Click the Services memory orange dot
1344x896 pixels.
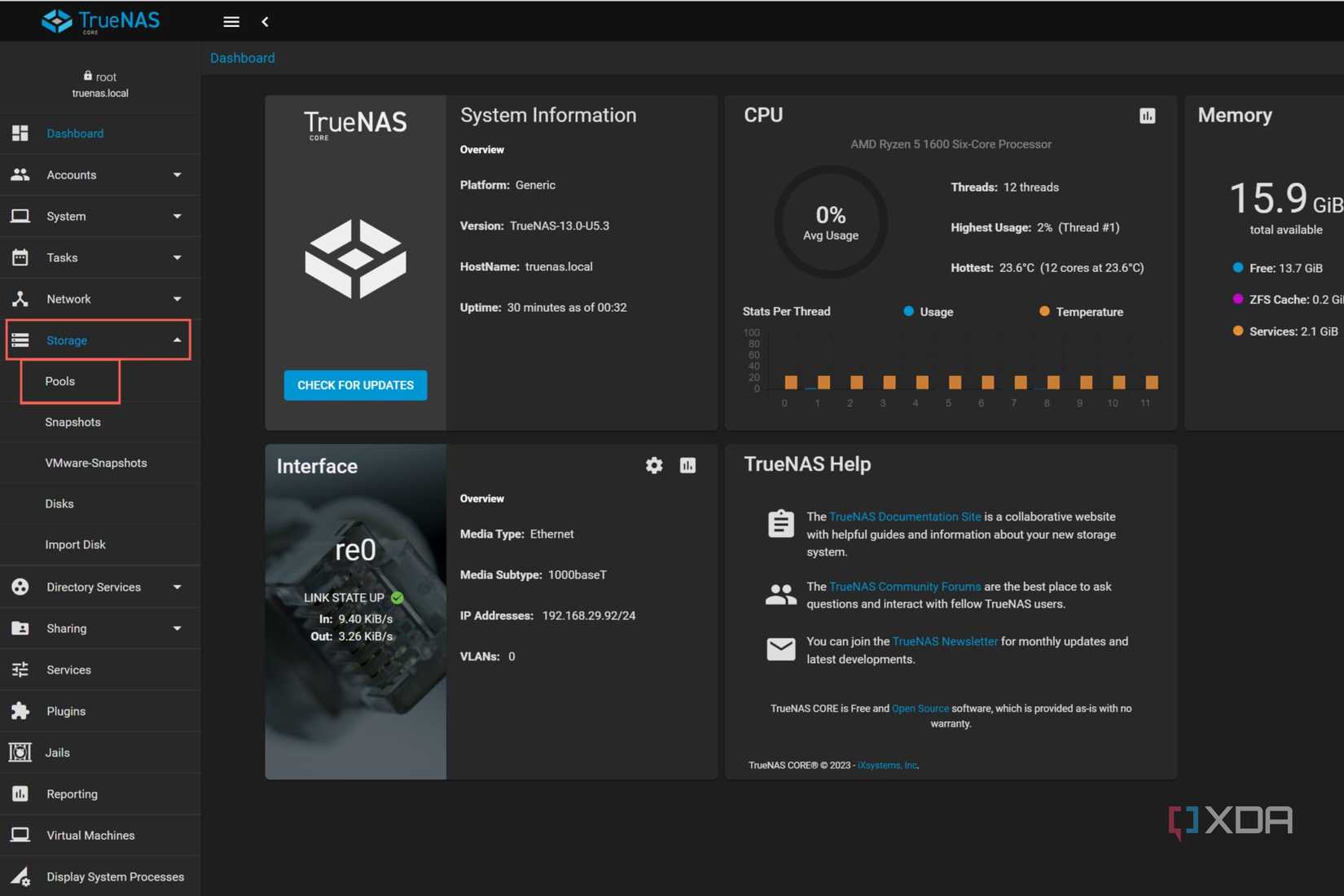click(1238, 331)
